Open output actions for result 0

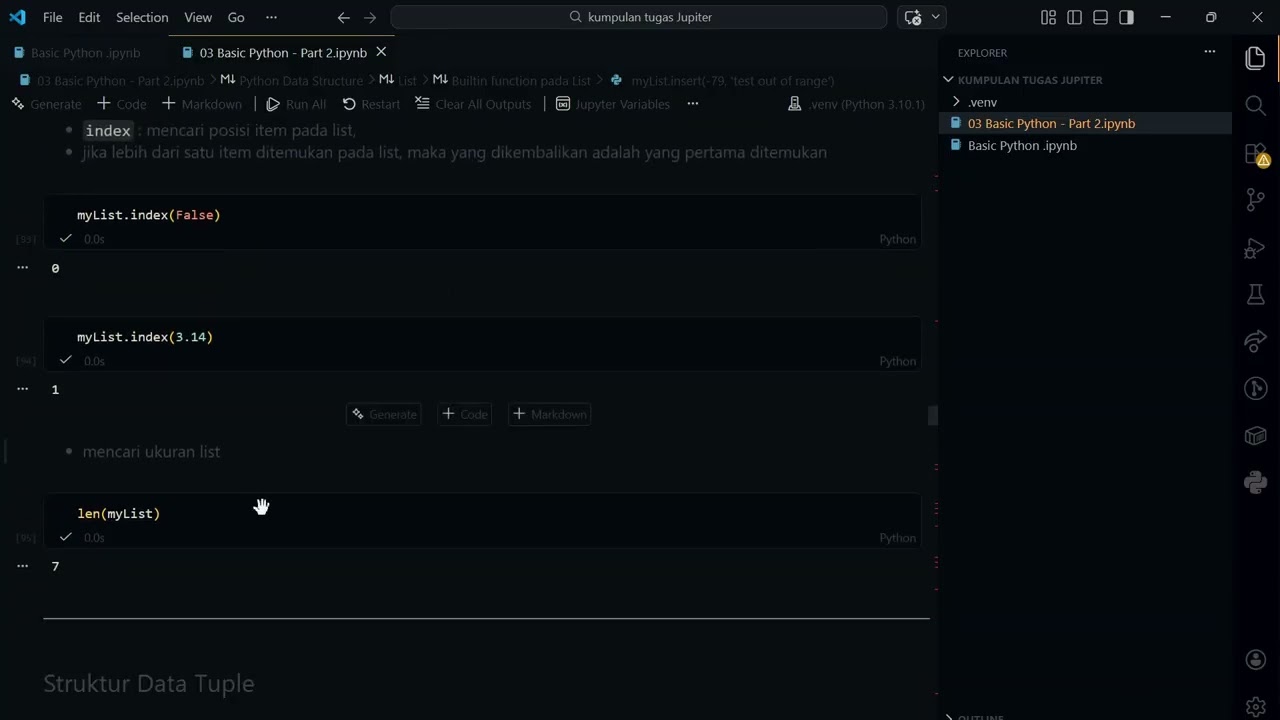click(22, 267)
